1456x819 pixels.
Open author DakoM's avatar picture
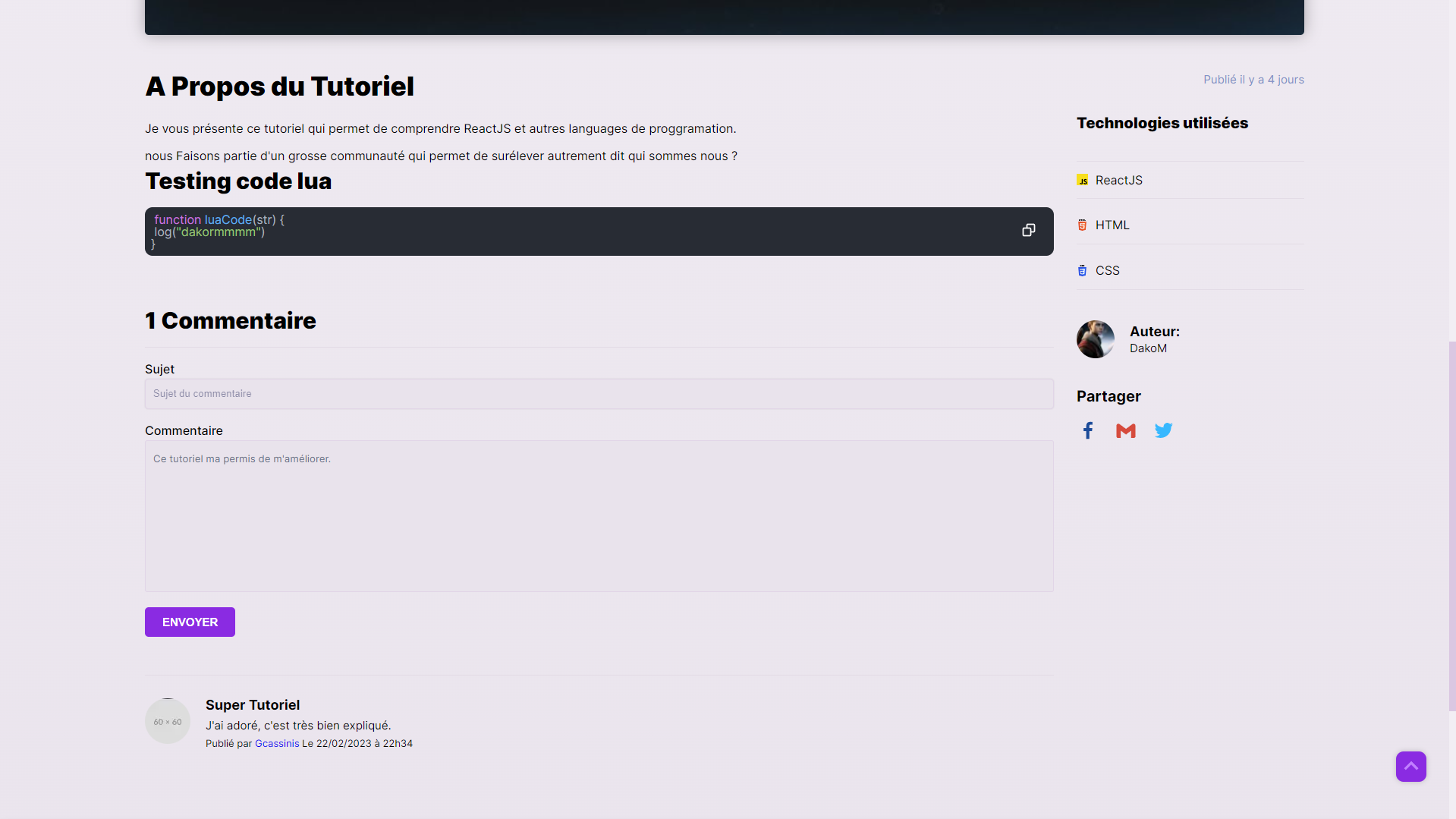click(x=1096, y=339)
